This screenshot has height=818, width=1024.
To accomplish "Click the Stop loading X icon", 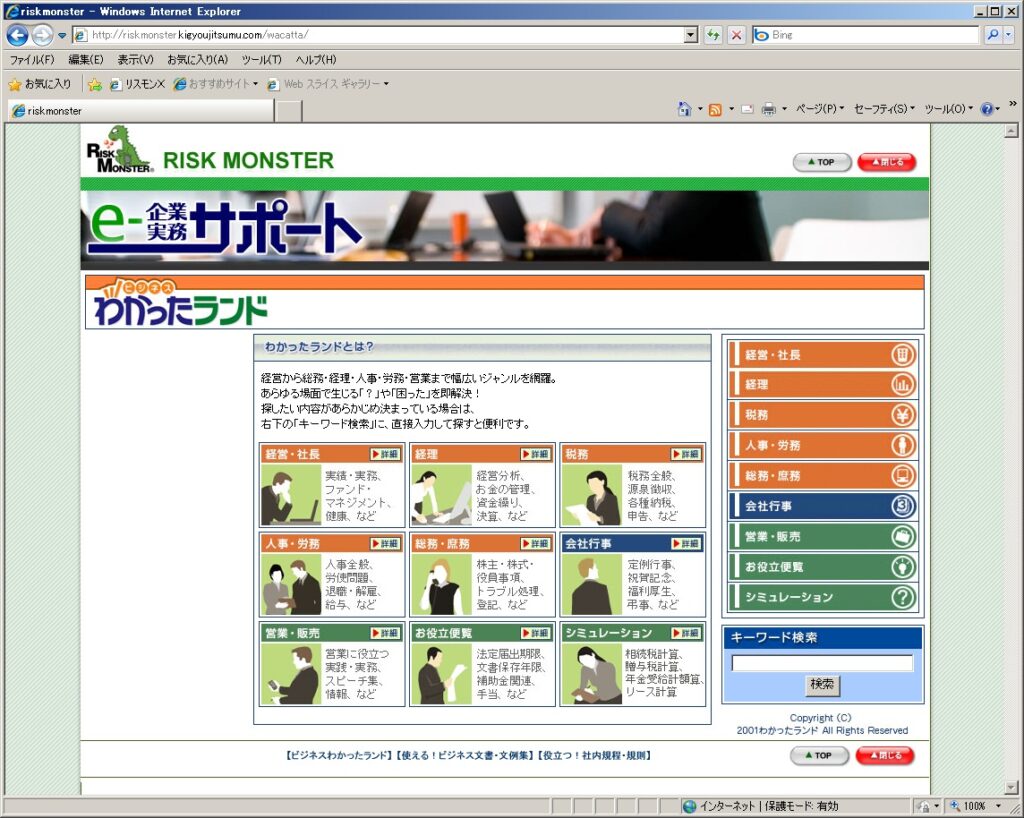I will coord(736,35).
